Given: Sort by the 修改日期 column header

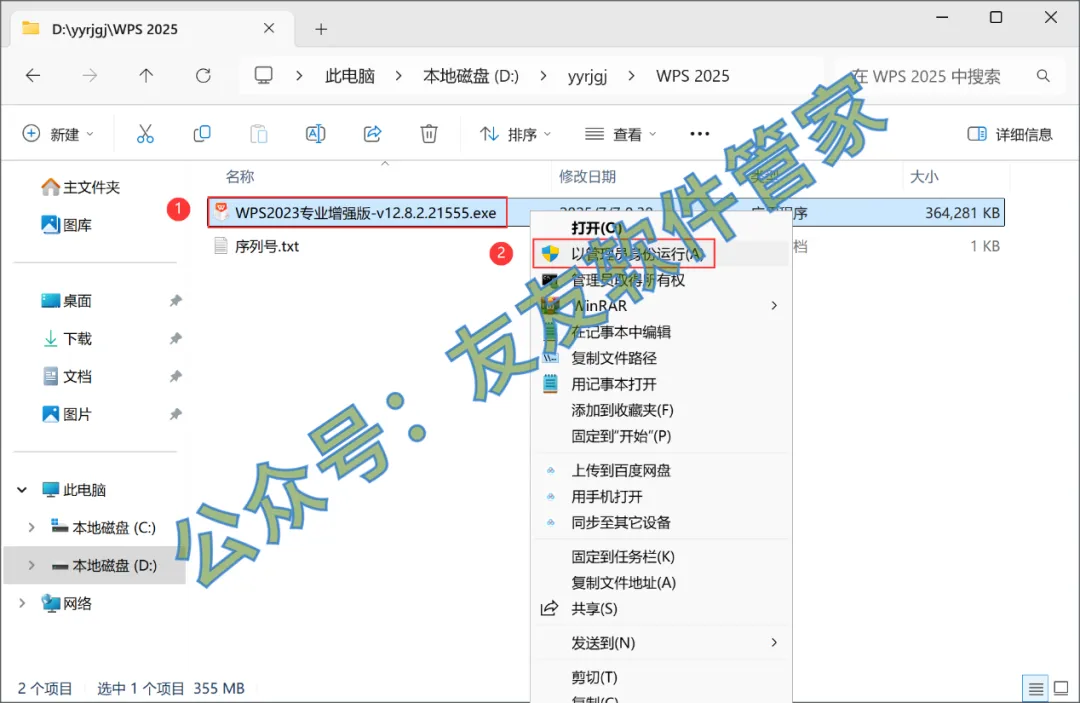Looking at the screenshot, I should coord(588,176).
